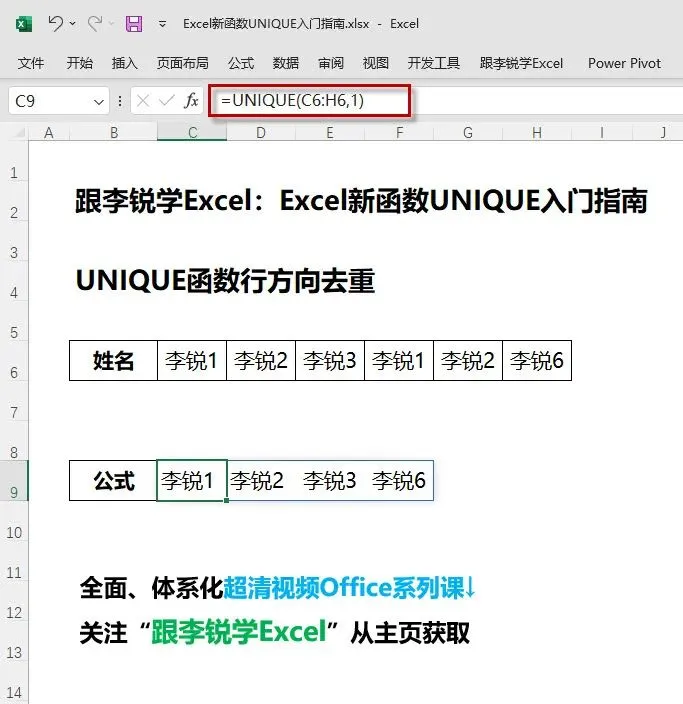The image size is (683, 704).
Task: Select column H header
Action: click(537, 133)
